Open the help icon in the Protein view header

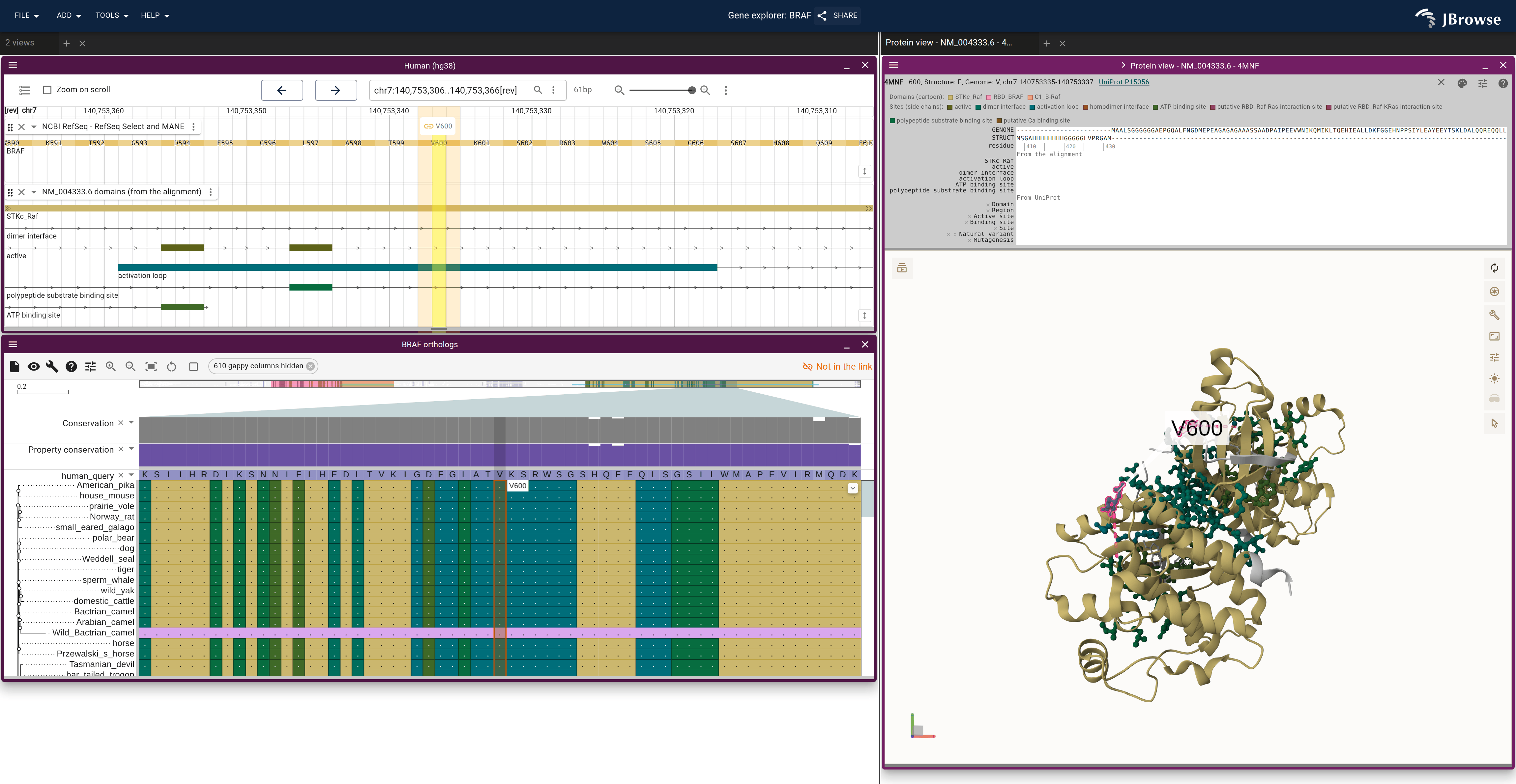(x=1502, y=83)
